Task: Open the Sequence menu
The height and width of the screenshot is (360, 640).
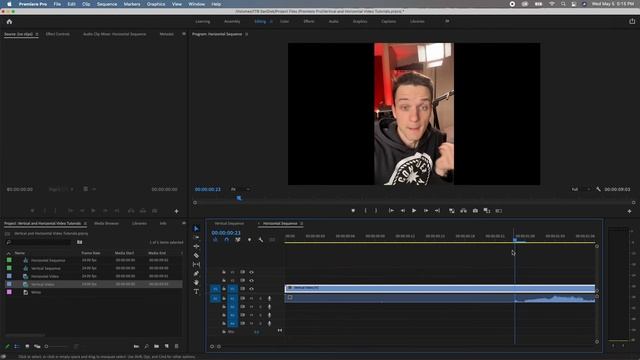Action: click(x=107, y=4)
